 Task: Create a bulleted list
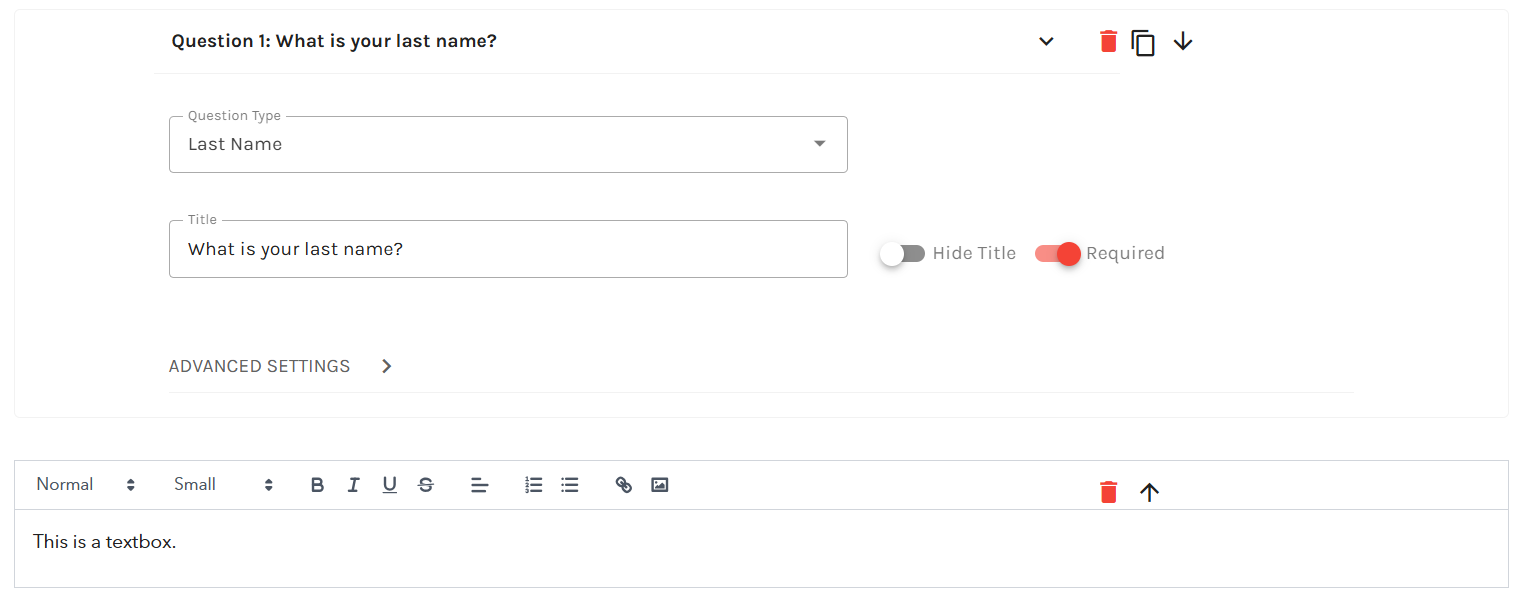tap(570, 485)
